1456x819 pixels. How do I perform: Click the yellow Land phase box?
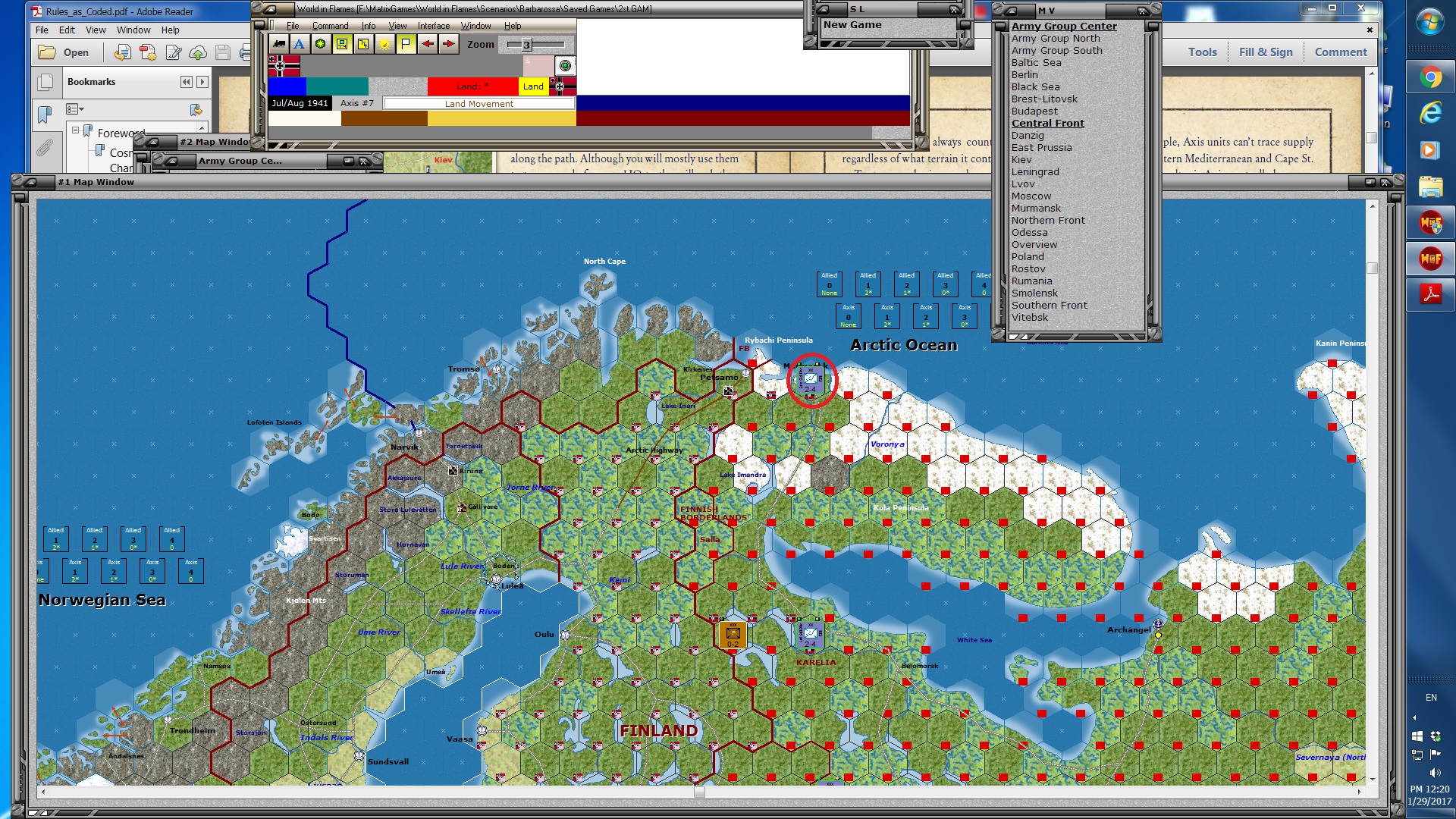tap(533, 86)
